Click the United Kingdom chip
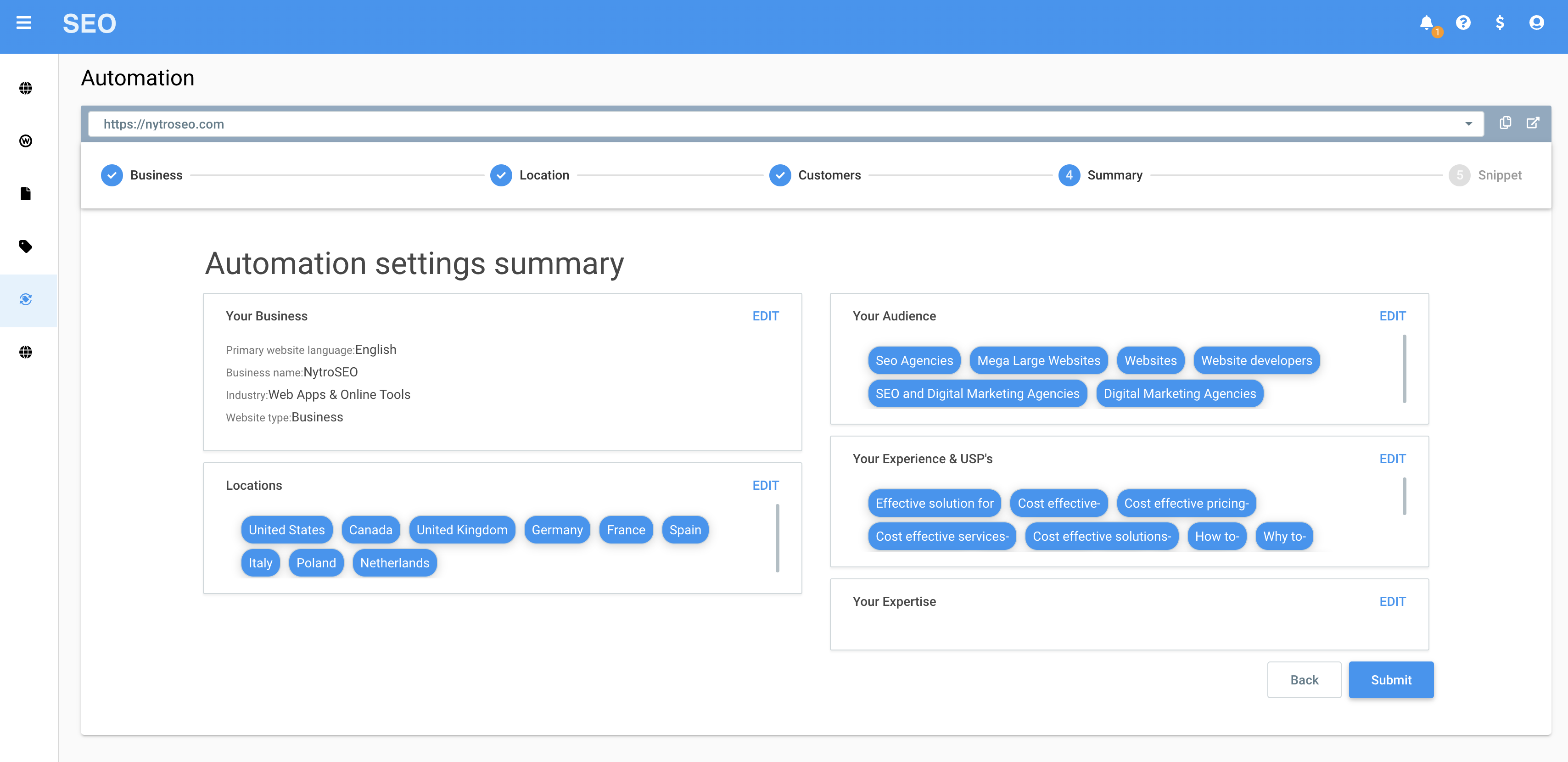 click(462, 530)
